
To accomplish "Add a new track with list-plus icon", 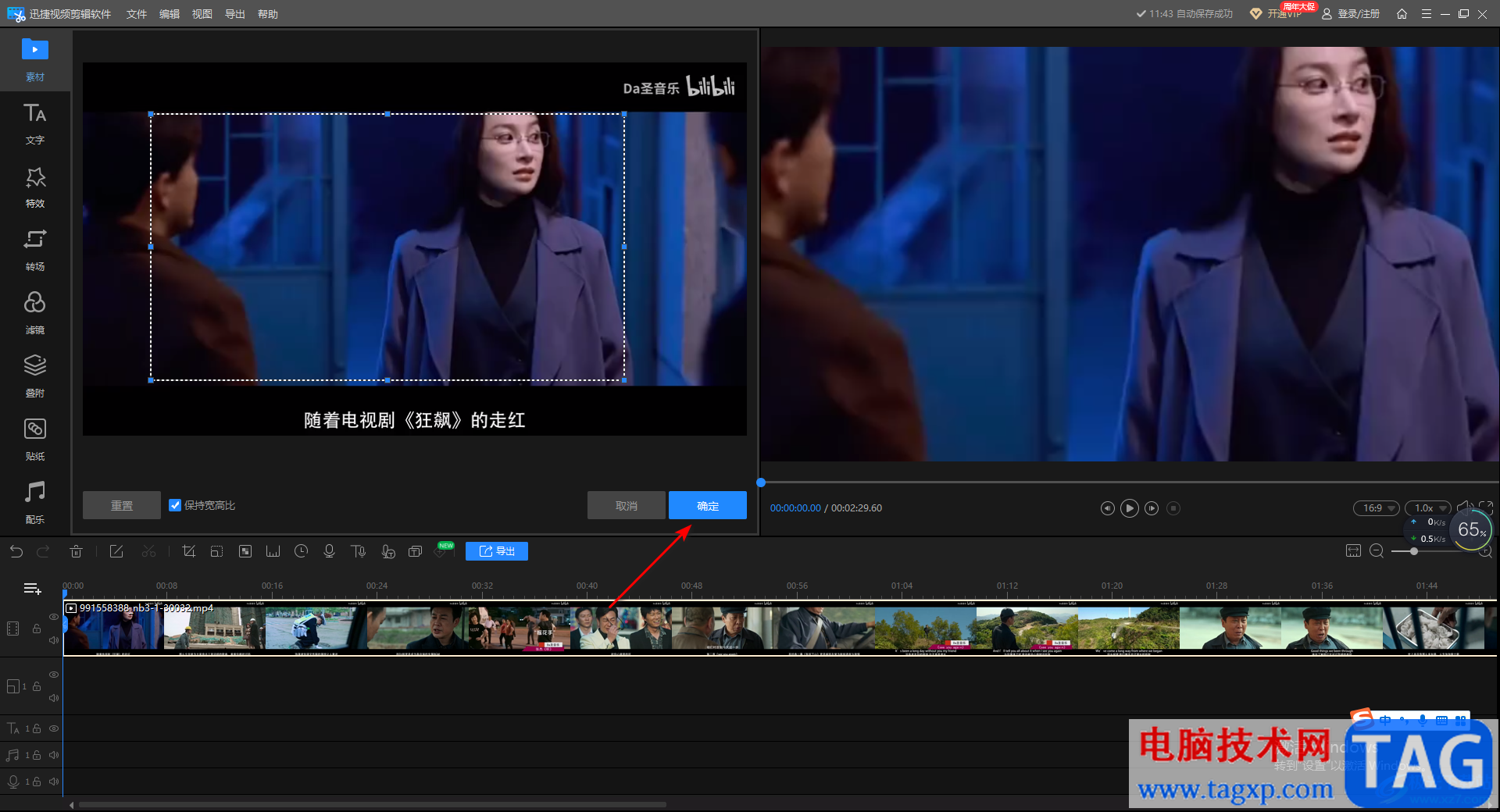I will [x=32, y=589].
